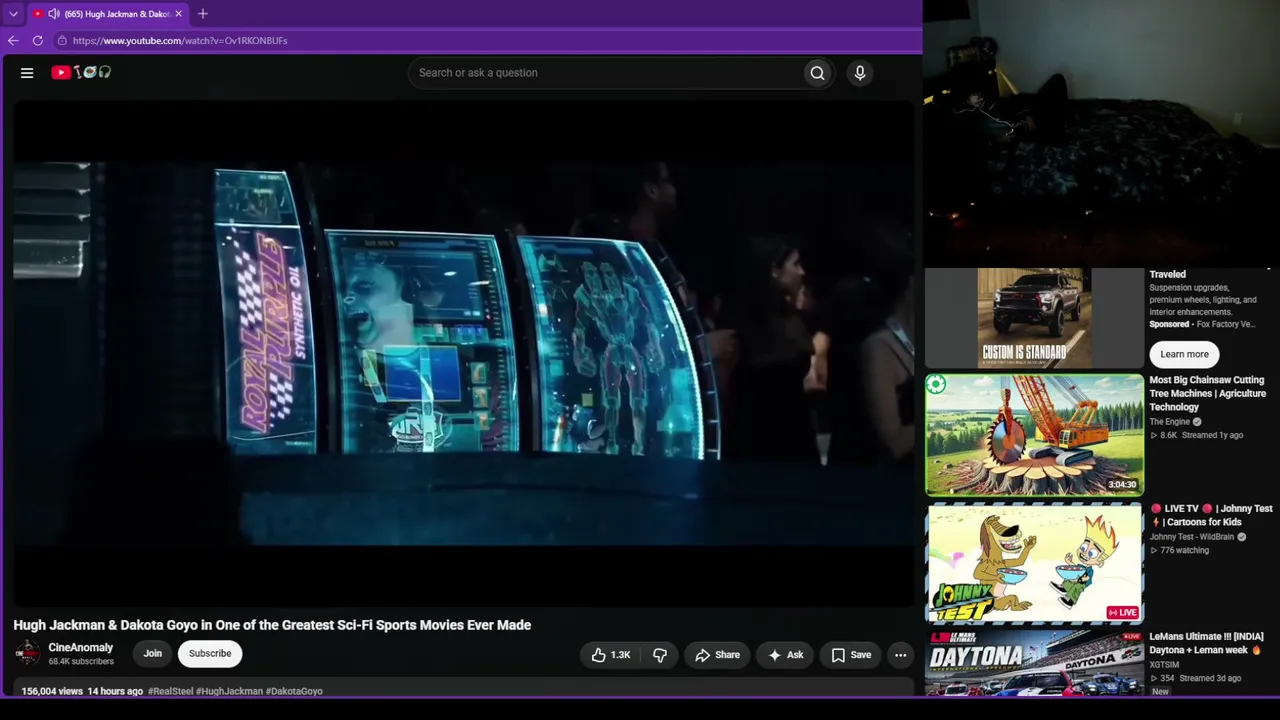Click the magnifying glass search button
1280x720 pixels.
point(818,73)
